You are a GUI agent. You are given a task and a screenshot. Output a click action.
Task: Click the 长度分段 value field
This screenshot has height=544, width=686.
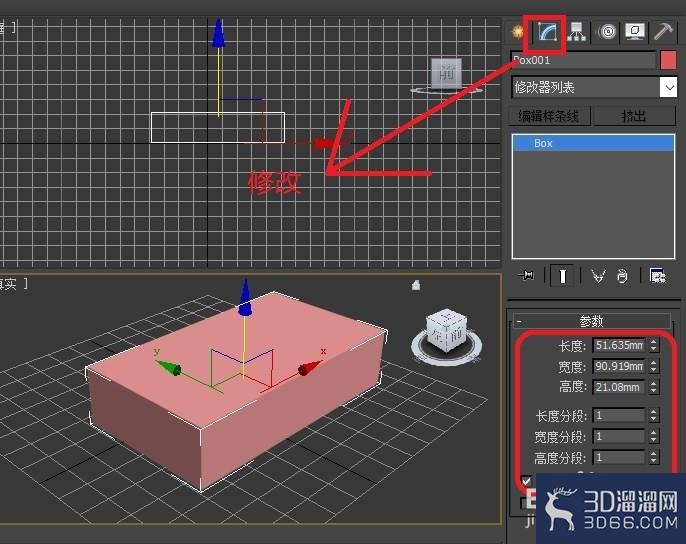point(619,415)
